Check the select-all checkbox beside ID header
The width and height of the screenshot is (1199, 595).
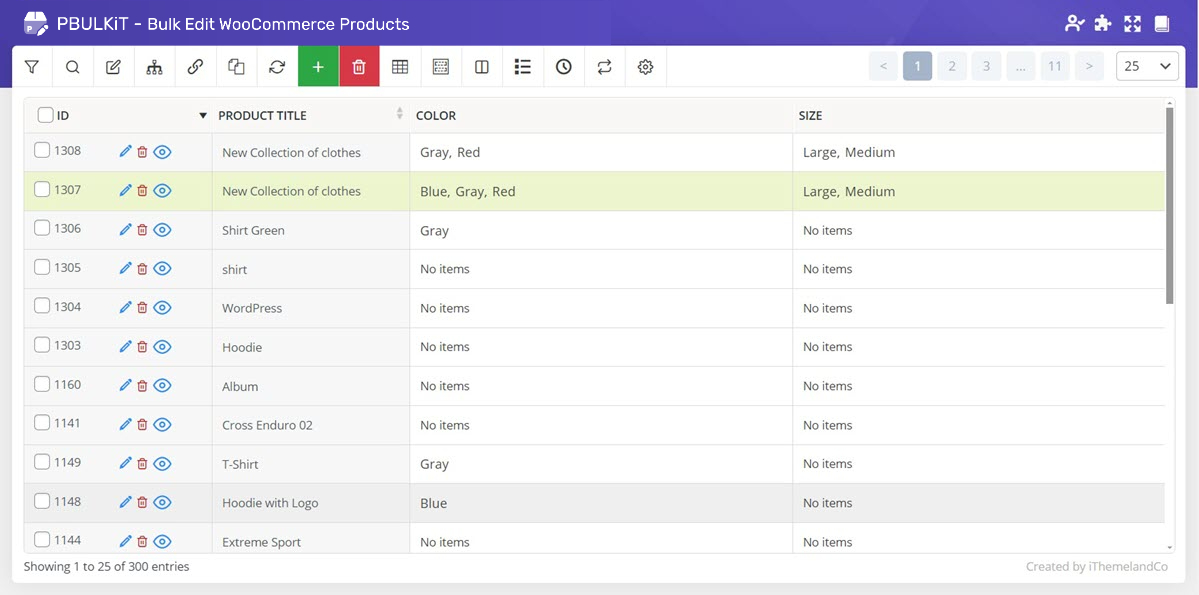point(45,115)
